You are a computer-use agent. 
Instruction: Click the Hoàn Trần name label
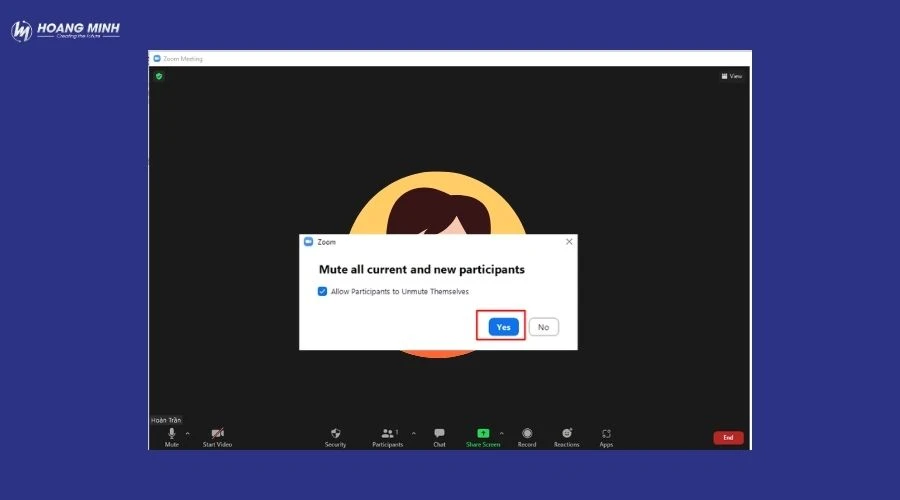tap(166, 420)
